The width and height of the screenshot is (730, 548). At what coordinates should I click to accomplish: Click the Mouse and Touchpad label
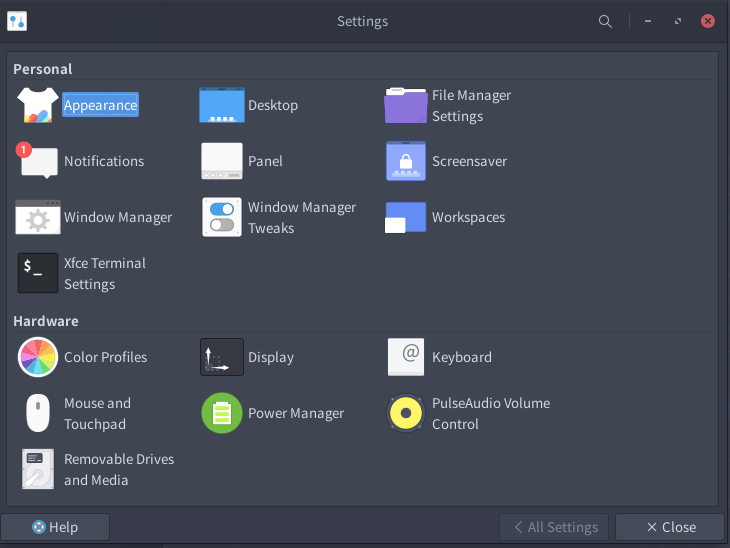click(x=97, y=413)
